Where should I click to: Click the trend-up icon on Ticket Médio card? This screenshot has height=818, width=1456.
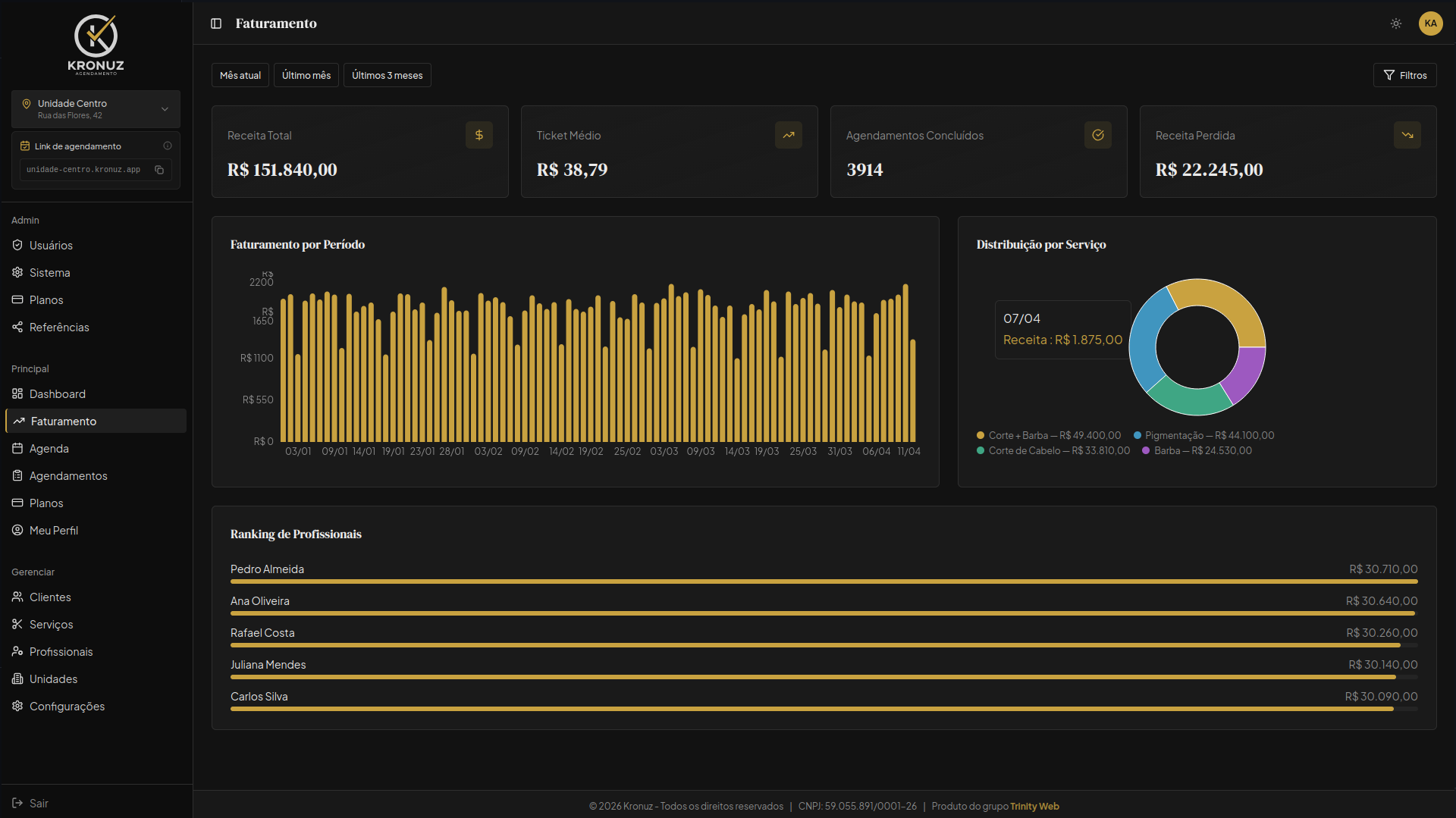pos(788,135)
